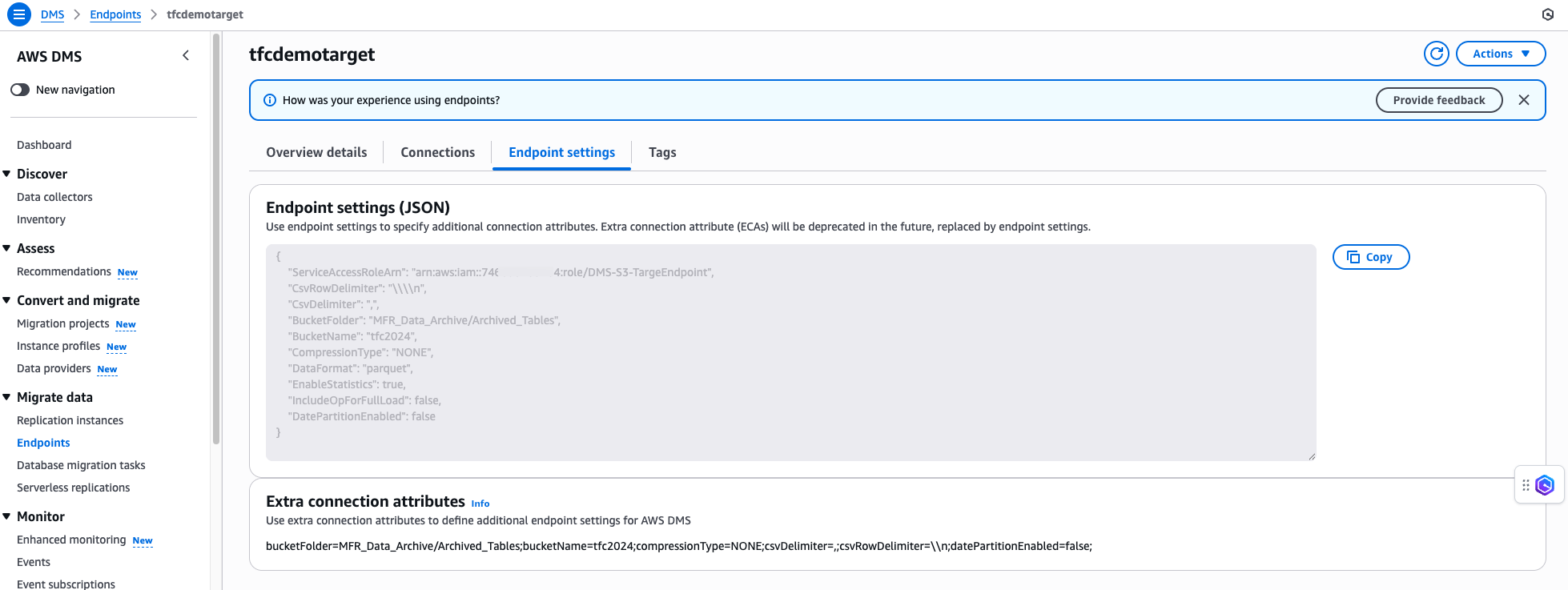Click the top-right console settings icon
The image size is (1568, 590).
pos(1547,14)
